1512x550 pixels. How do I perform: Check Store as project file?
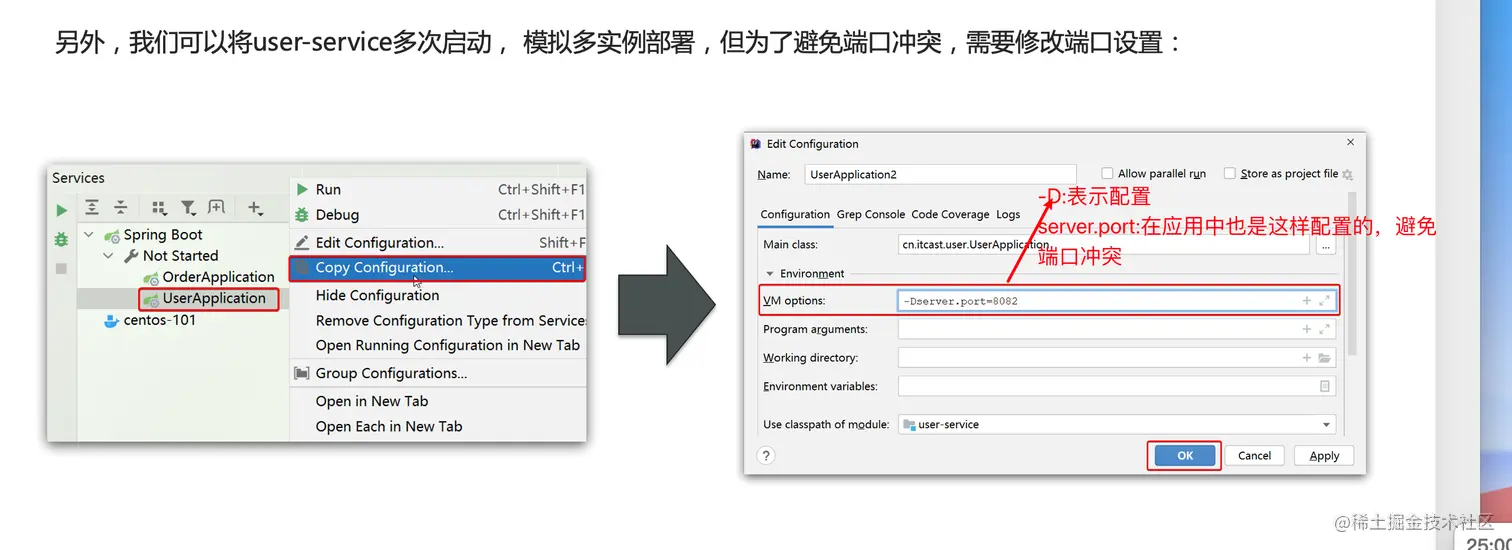pyautogui.click(x=1230, y=173)
